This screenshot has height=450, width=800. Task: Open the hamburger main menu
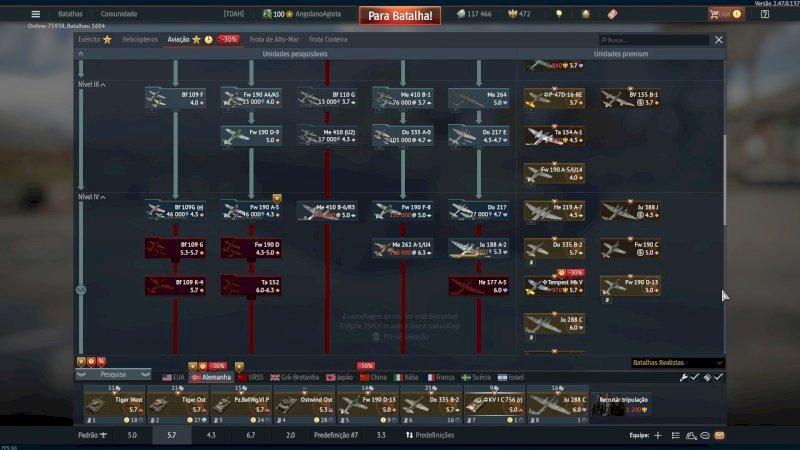click(36, 14)
